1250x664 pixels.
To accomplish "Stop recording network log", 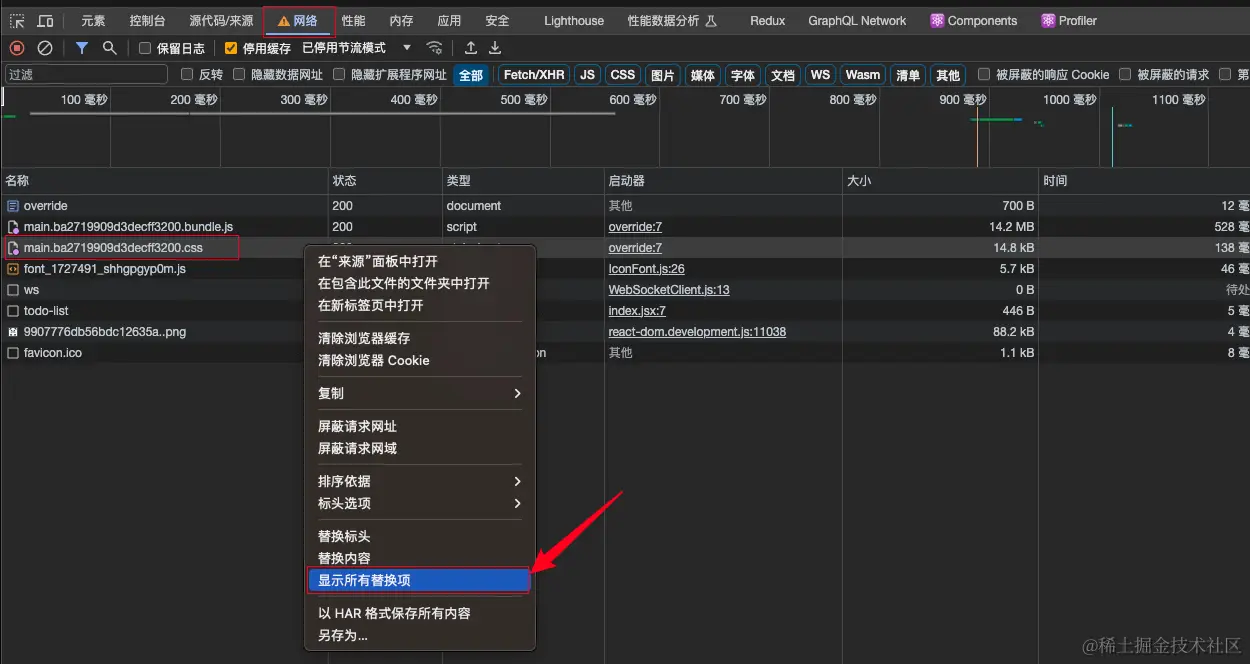I will coord(17,48).
